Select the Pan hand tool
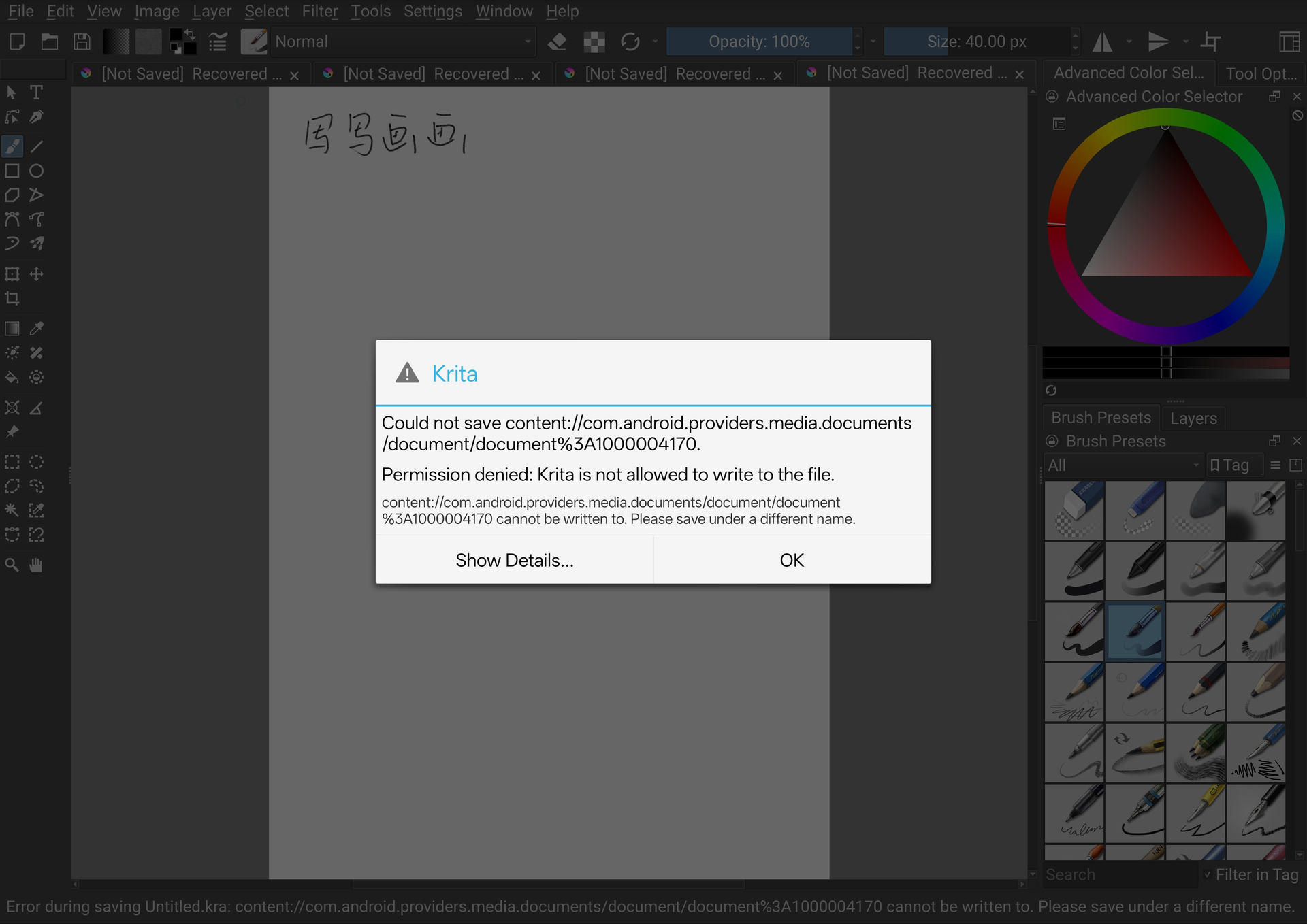Image resolution: width=1307 pixels, height=924 pixels. pyautogui.click(x=37, y=565)
